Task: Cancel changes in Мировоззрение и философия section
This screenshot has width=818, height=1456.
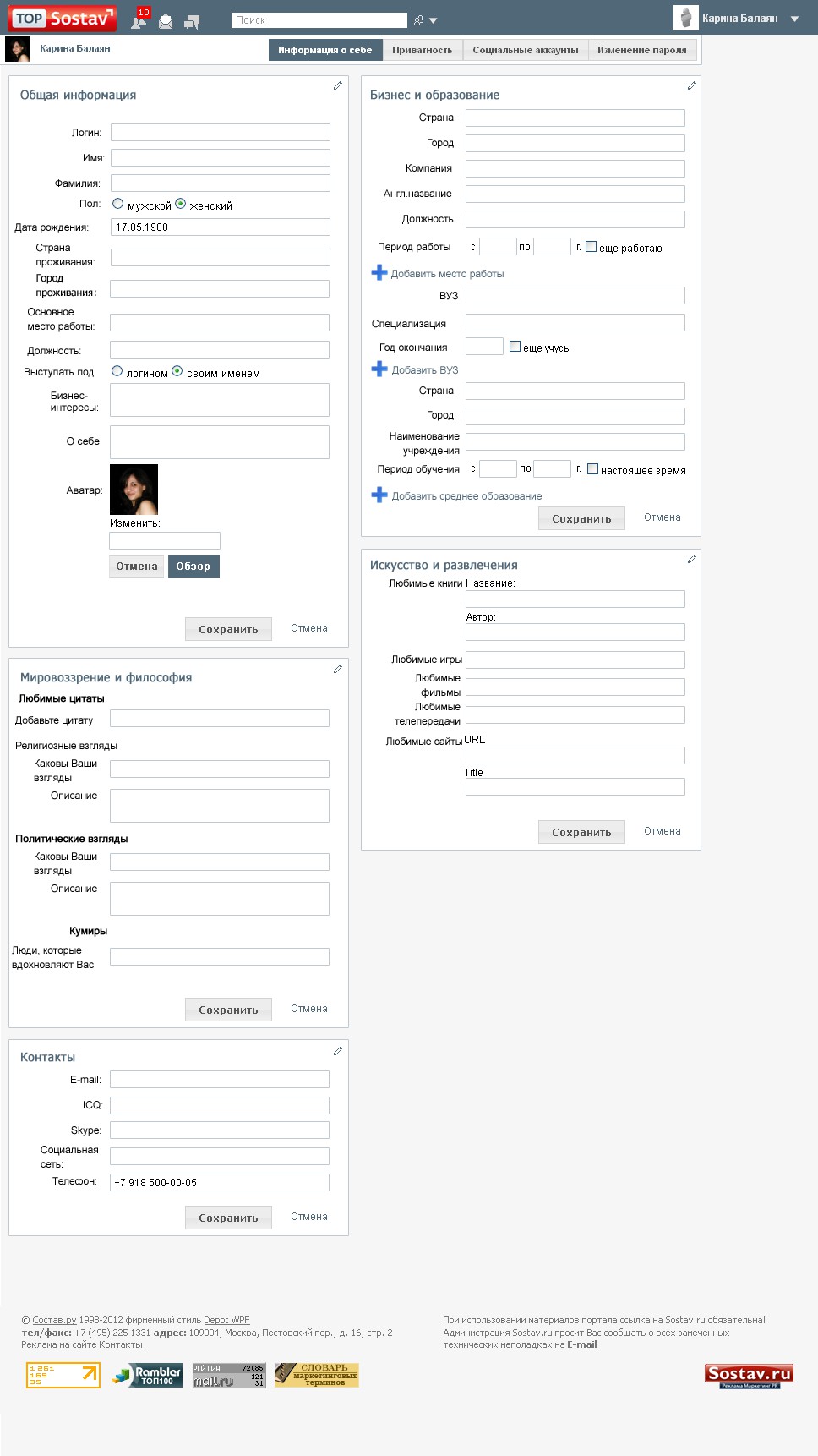Action: pyautogui.click(x=309, y=1009)
